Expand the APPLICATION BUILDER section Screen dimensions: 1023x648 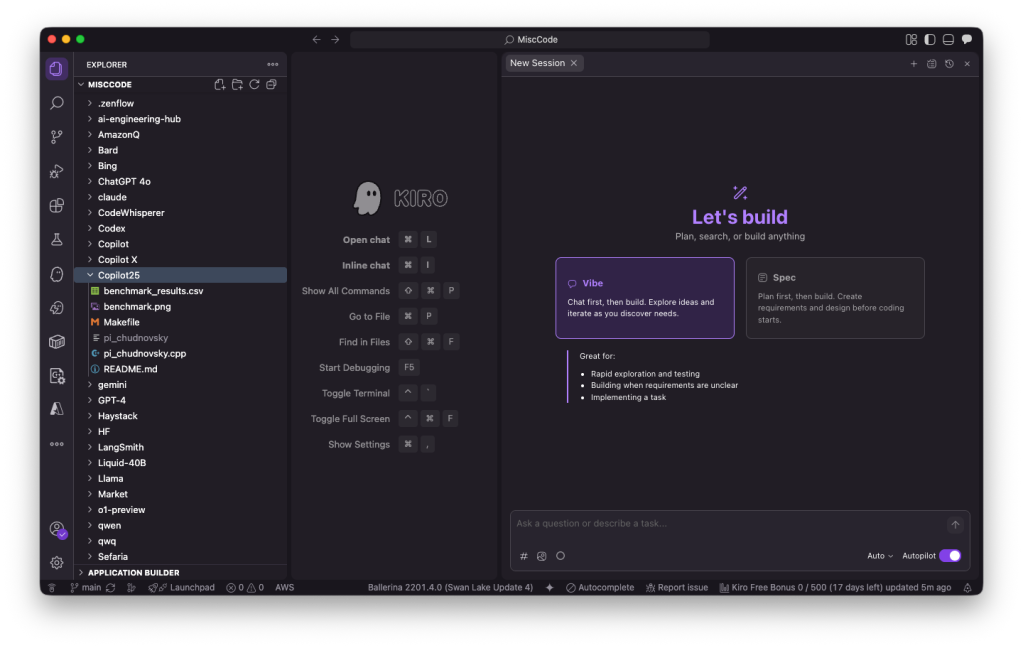coord(181,573)
